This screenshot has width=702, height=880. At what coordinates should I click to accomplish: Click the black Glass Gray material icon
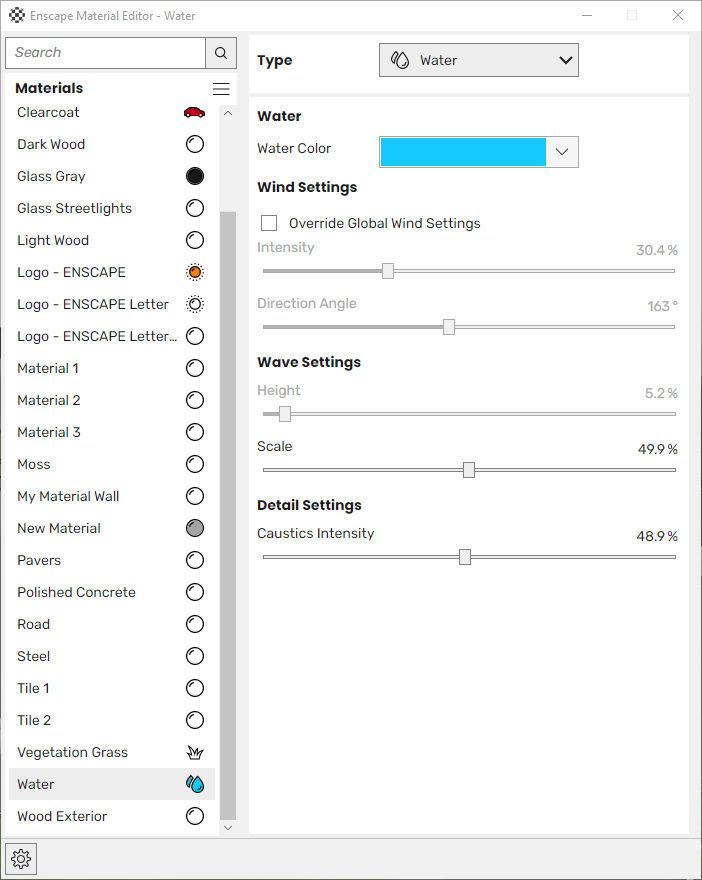pyautogui.click(x=195, y=176)
